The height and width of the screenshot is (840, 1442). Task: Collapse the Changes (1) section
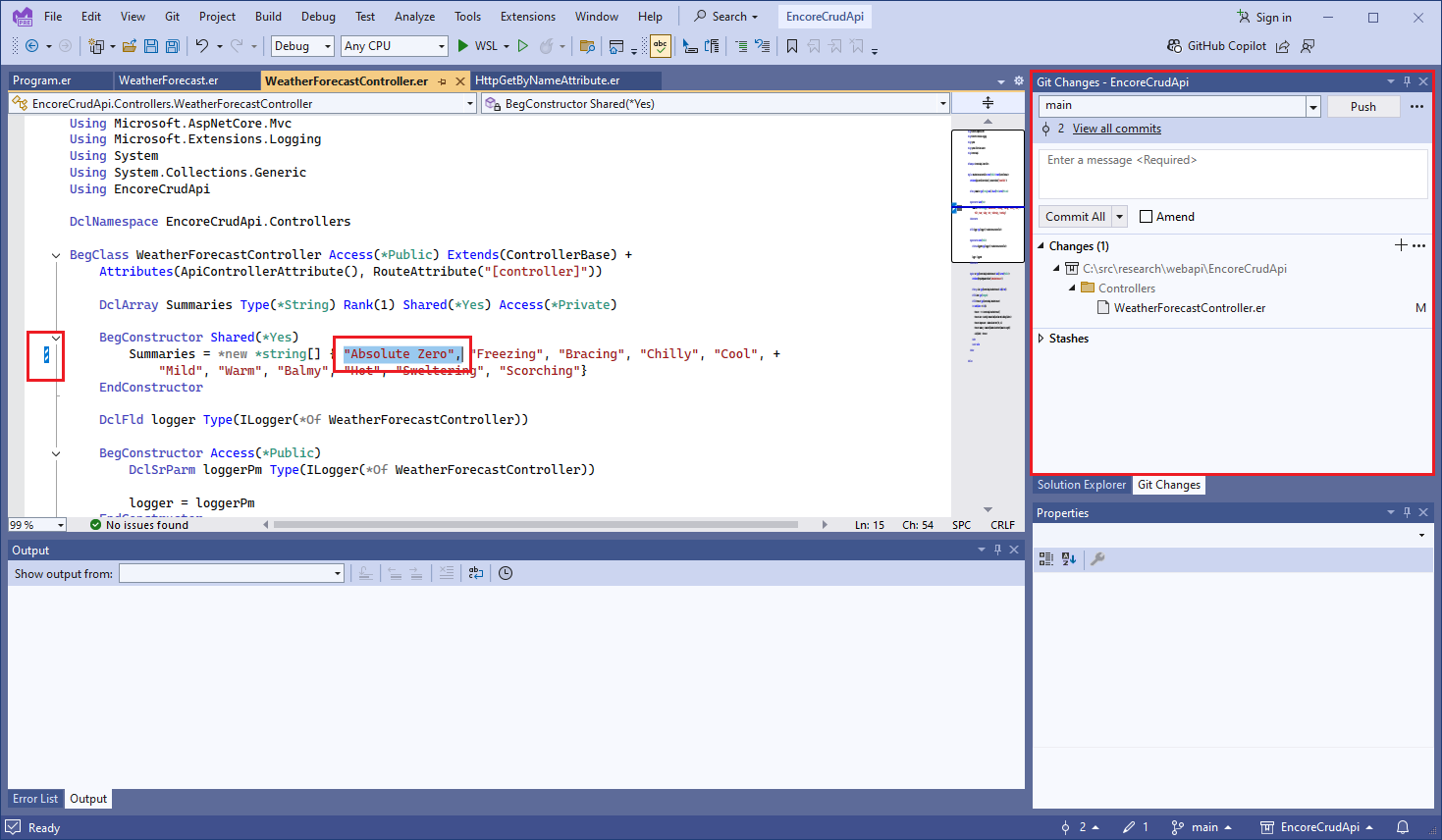pos(1041,246)
